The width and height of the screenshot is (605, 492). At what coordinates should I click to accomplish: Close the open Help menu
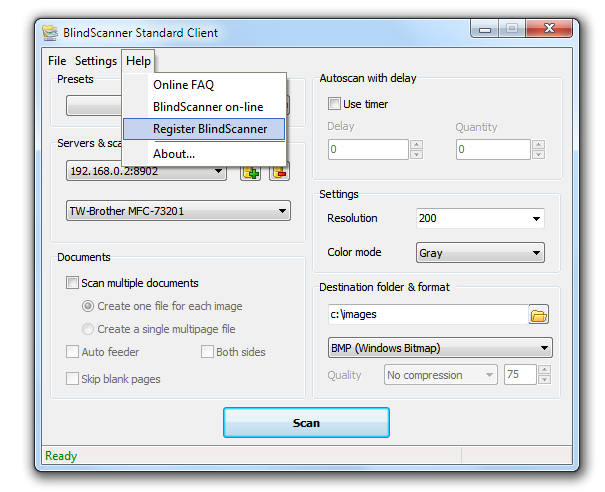click(x=138, y=61)
